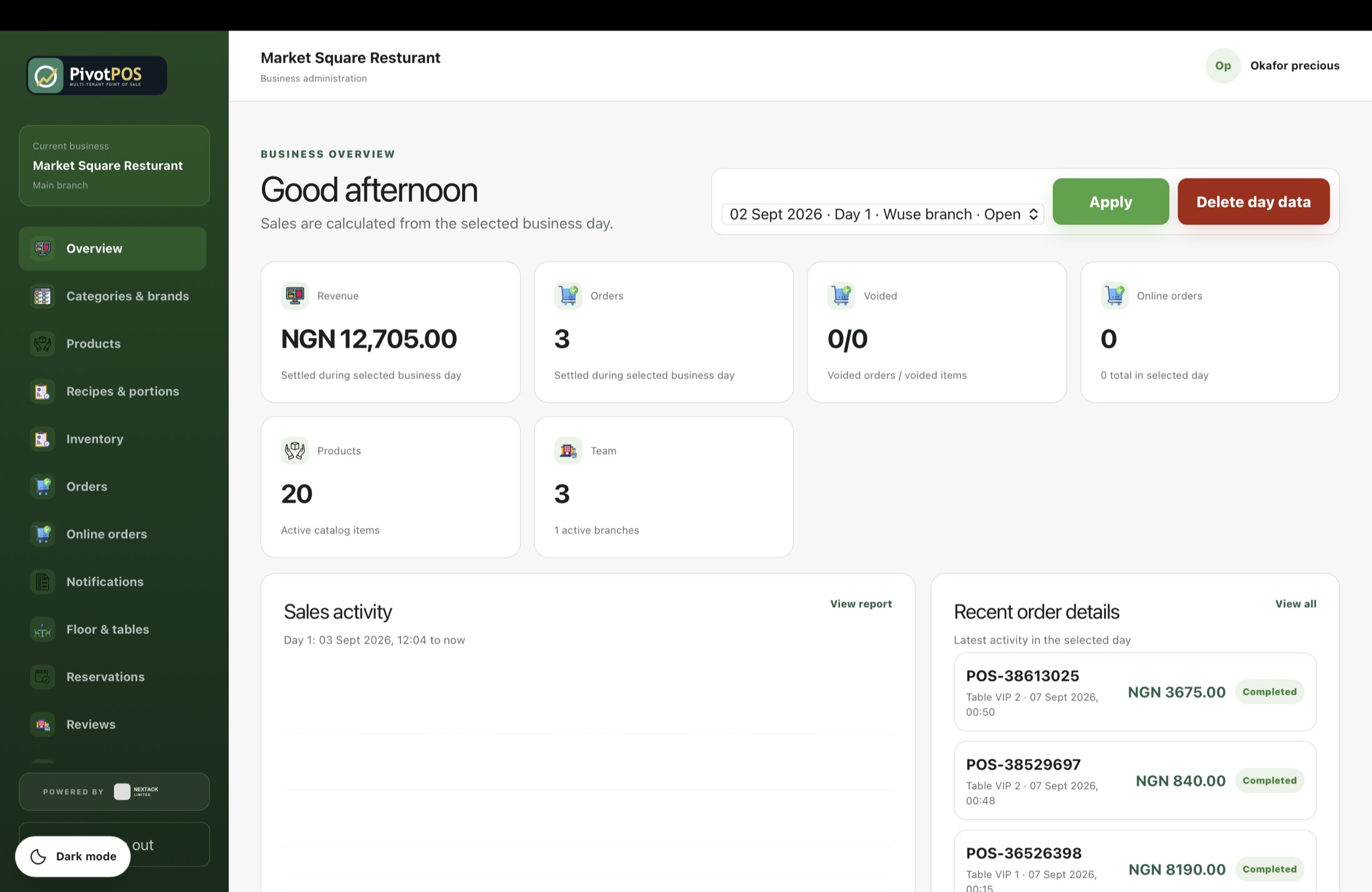The image size is (1372, 892).
Task: Open order POS-36526398
Action: (1135, 861)
